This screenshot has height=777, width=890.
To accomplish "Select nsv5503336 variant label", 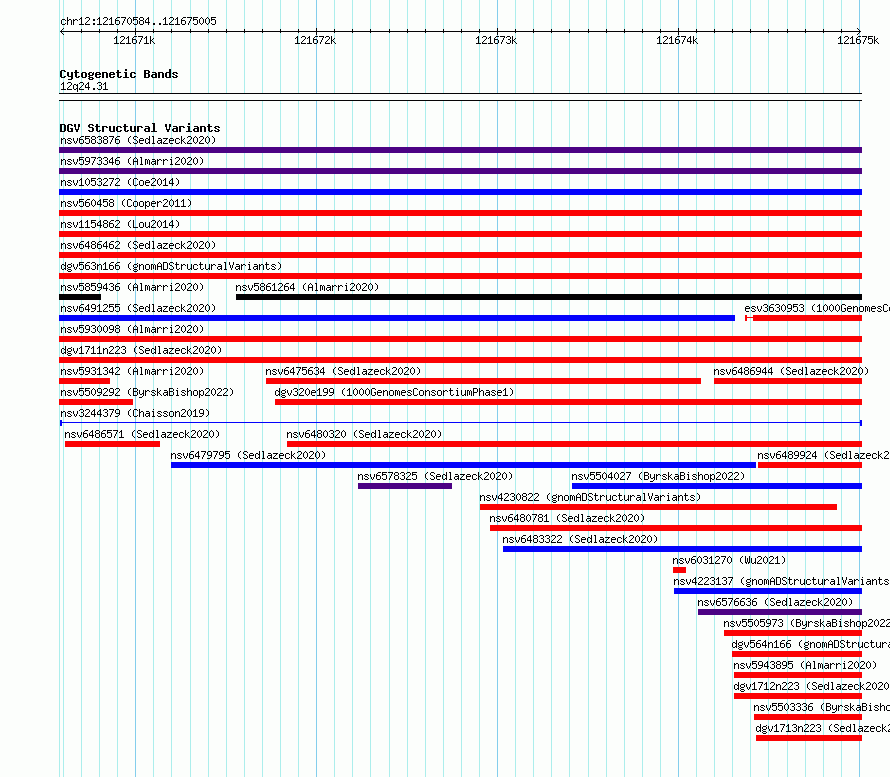I will coord(821,707).
